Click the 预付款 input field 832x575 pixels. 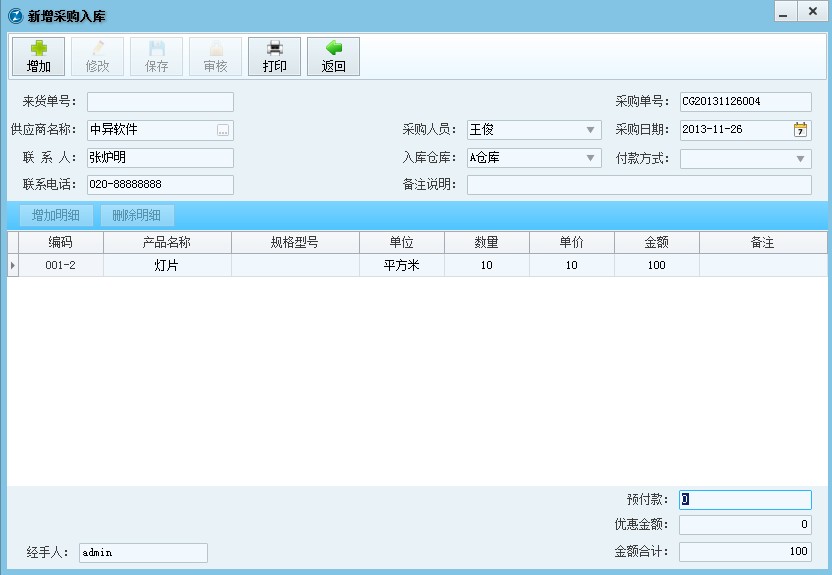745,500
